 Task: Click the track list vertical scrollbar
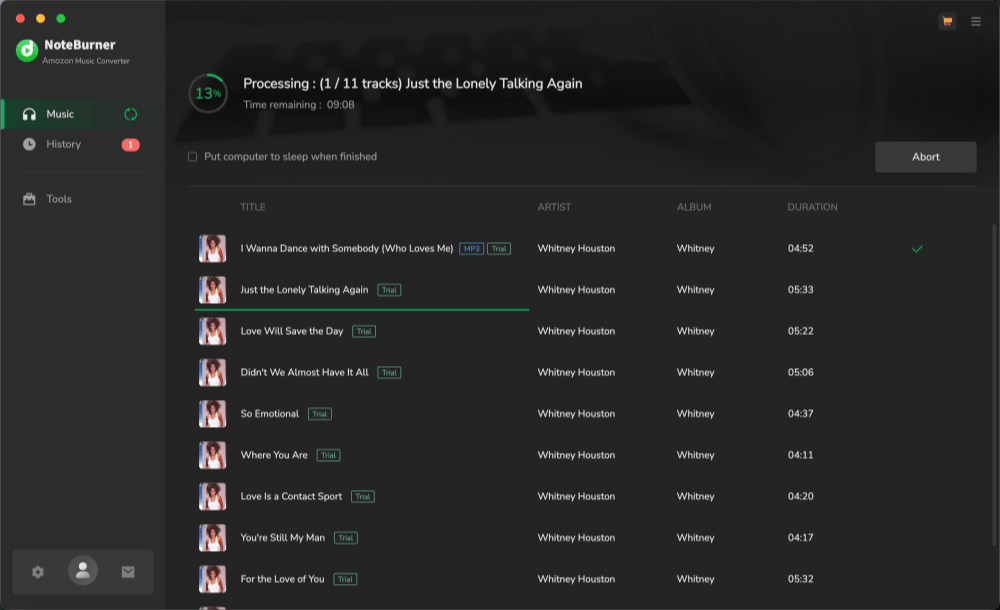point(995,385)
